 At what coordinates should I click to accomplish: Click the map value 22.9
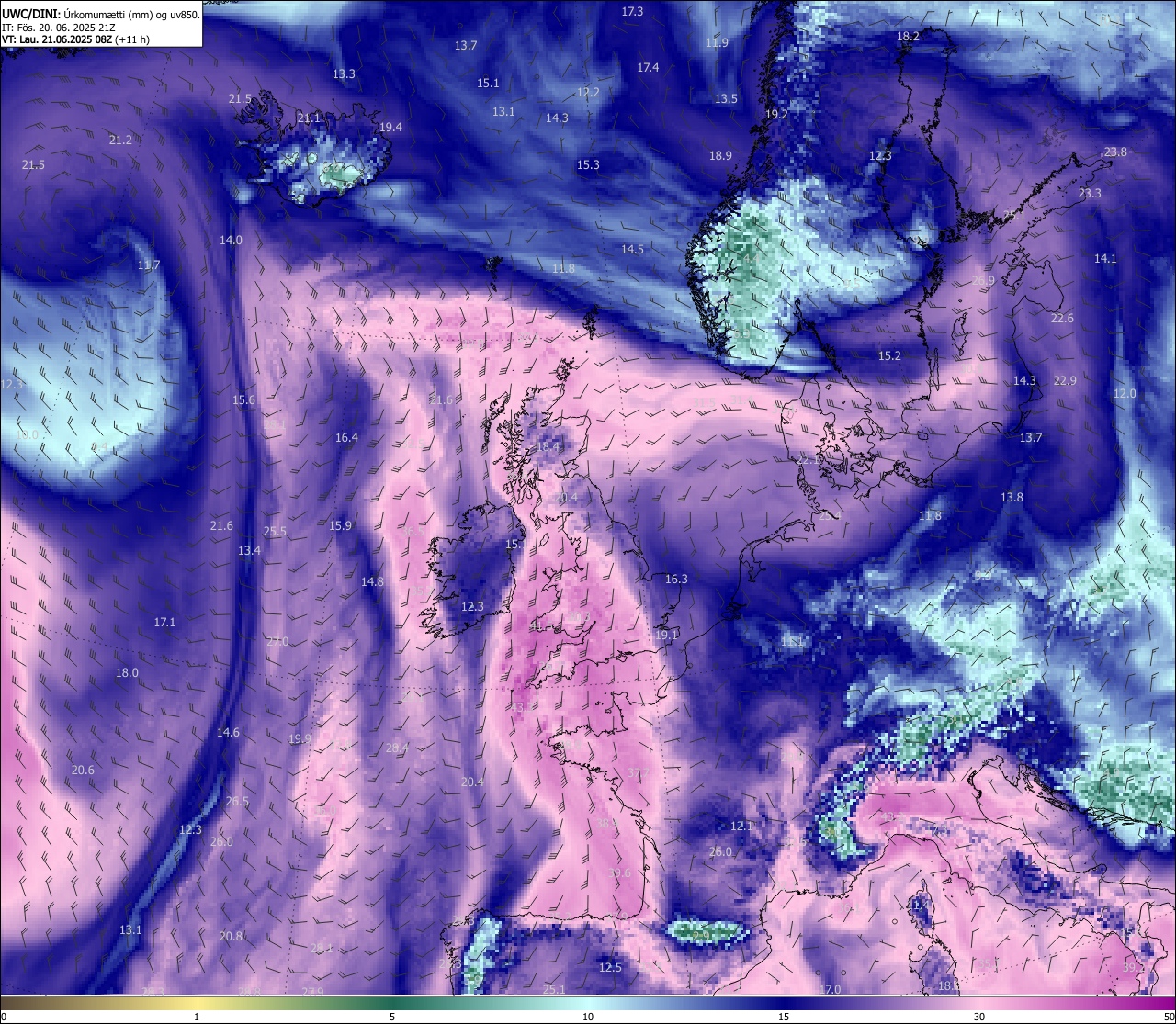click(1065, 381)
